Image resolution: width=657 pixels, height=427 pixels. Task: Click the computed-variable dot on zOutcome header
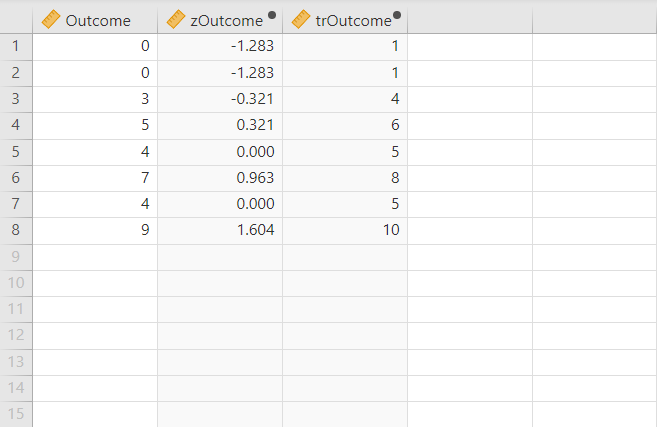pos(272,15)
